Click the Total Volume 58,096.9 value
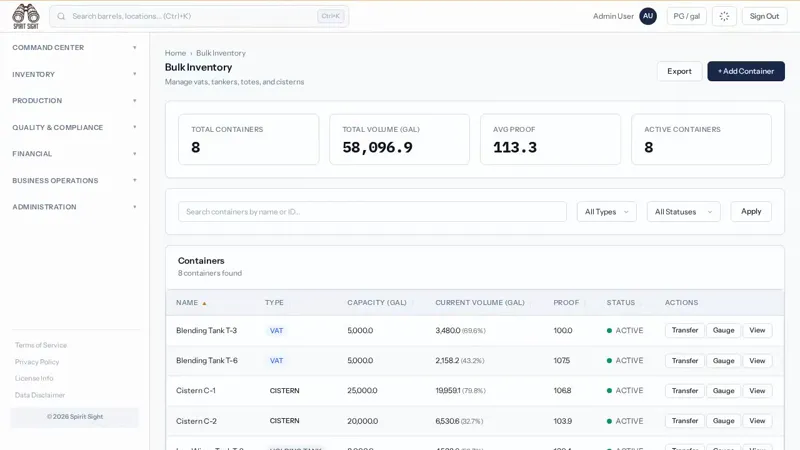The height and width of the screenshot is (450, 800). pyautogui.click(x=378, y=147)
